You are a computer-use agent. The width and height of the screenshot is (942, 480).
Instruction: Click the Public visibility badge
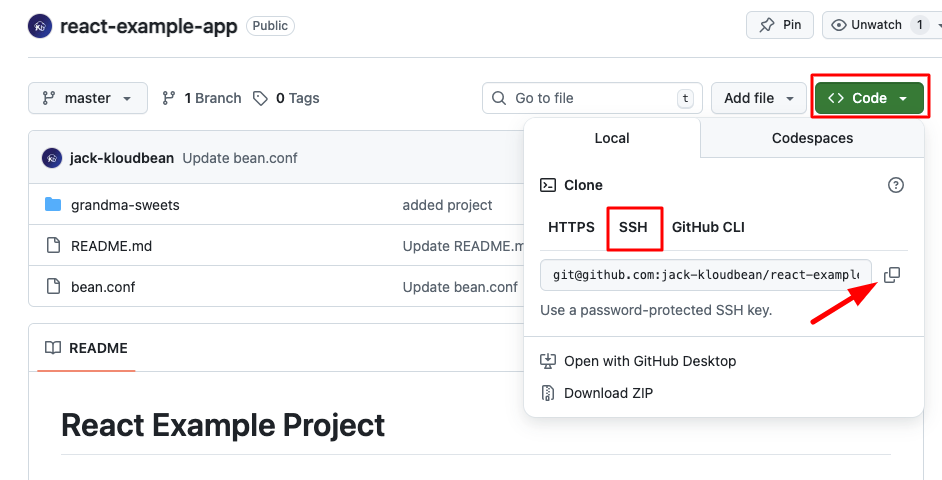pos(270,26)
